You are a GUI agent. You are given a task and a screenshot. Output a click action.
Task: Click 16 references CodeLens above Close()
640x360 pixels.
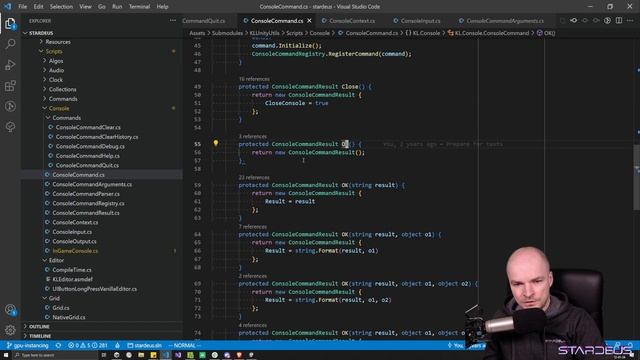(x=254, y=79)
